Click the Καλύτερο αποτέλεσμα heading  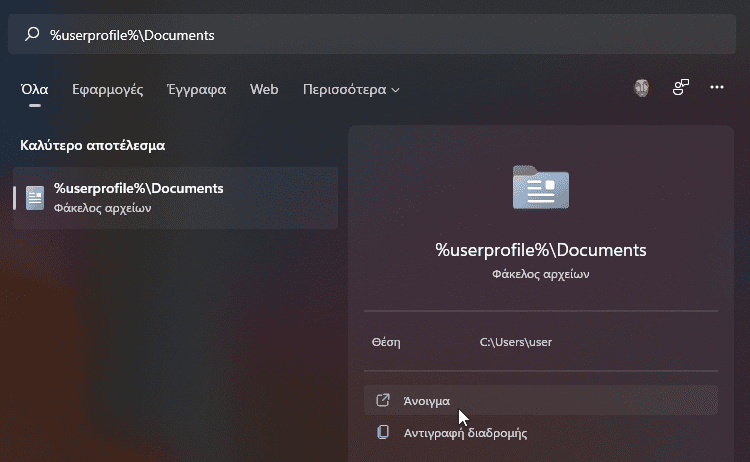(92, 145)
